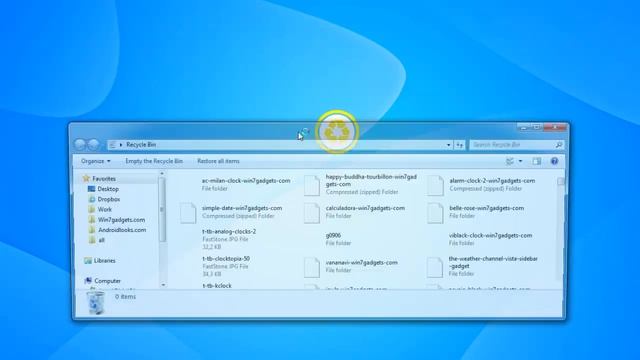
Task: Select Desktop in the Favorites list
Action: (108, 189)
